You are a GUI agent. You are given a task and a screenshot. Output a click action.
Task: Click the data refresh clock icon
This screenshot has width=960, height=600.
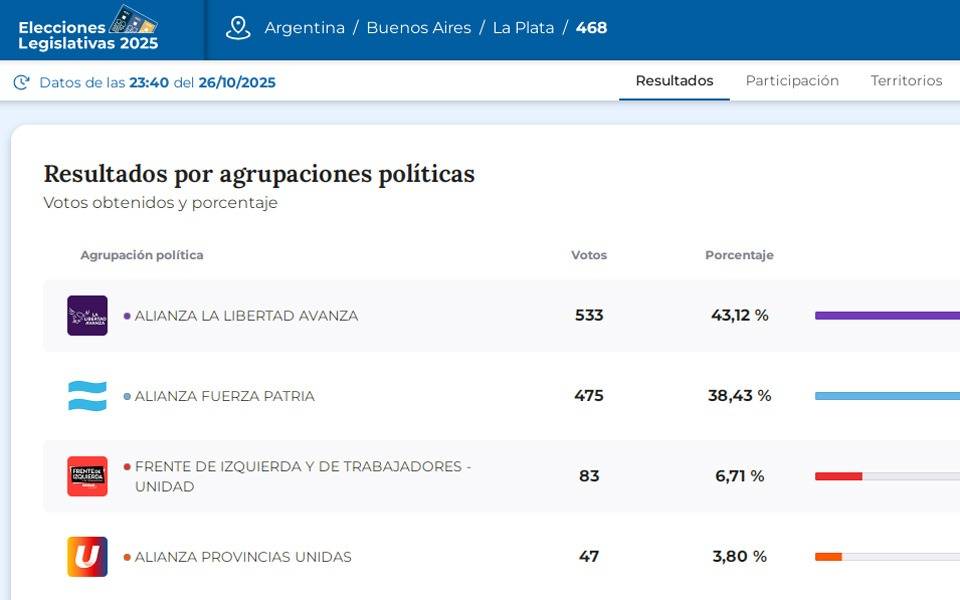pyautogui.click(x=21, y=82)
